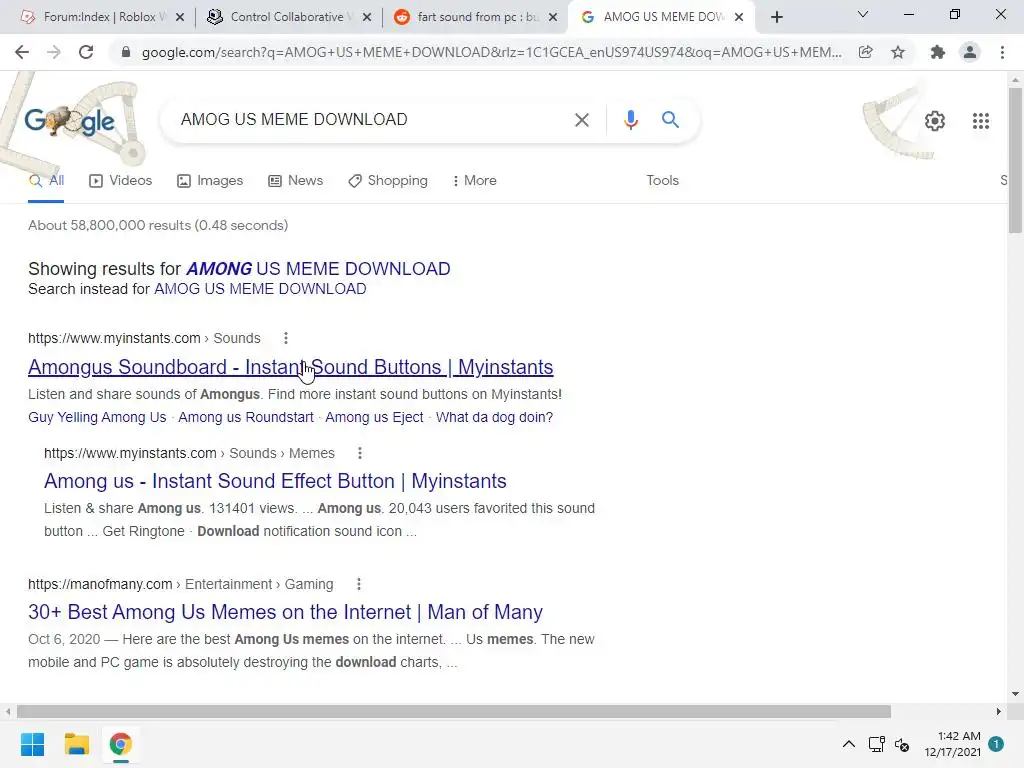
Task: Go back to the previous page
Action: pos(22,52)
